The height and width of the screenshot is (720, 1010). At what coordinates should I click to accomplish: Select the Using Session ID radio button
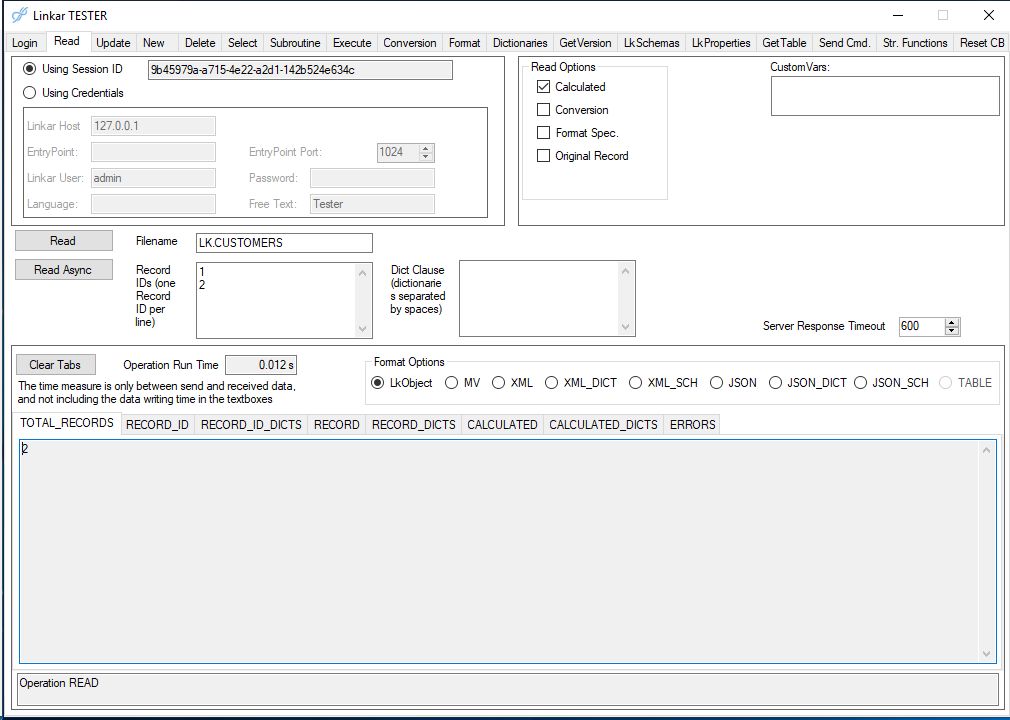[30, 69]
